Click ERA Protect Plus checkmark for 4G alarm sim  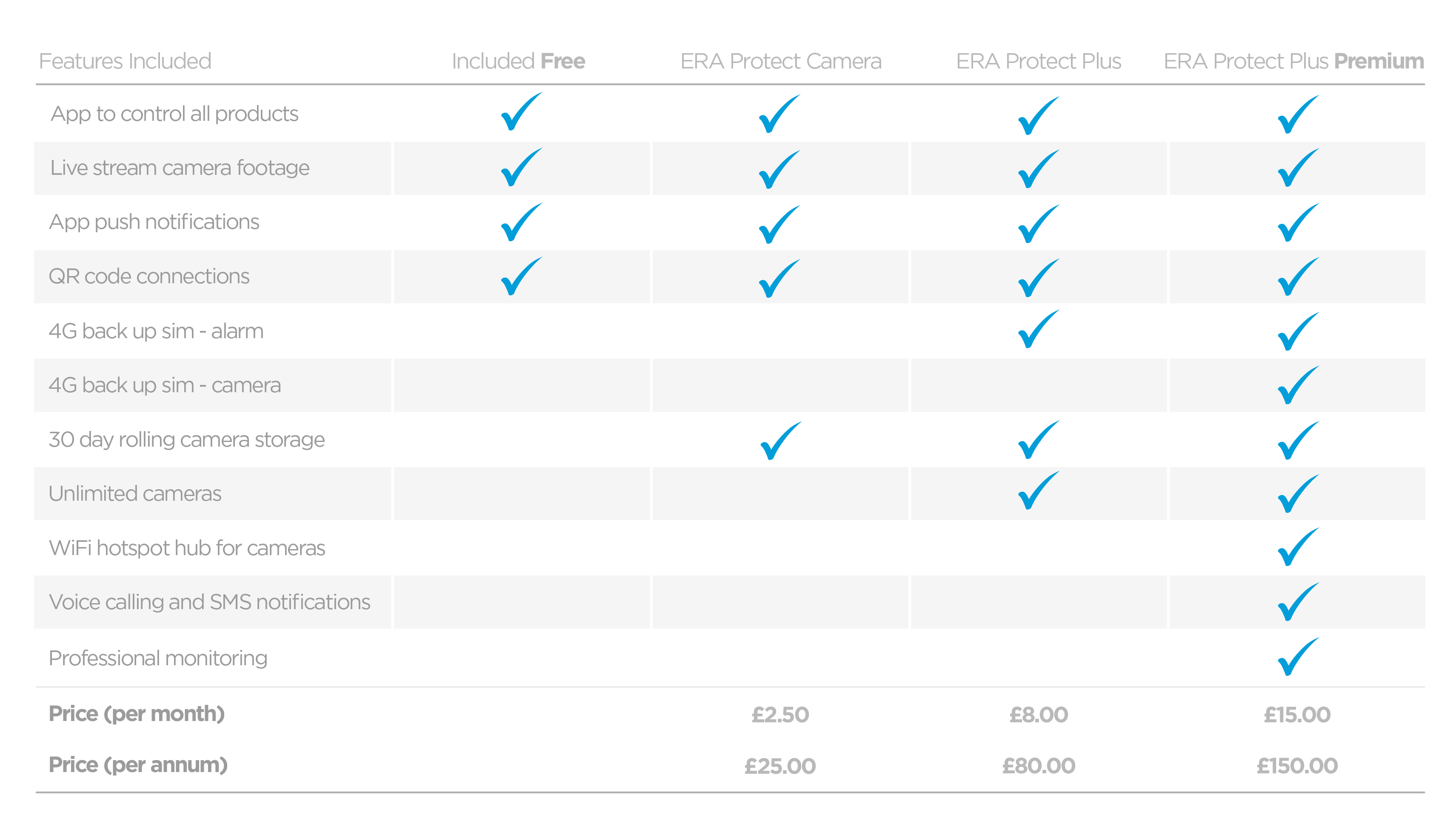click(x=1038, y=330)
